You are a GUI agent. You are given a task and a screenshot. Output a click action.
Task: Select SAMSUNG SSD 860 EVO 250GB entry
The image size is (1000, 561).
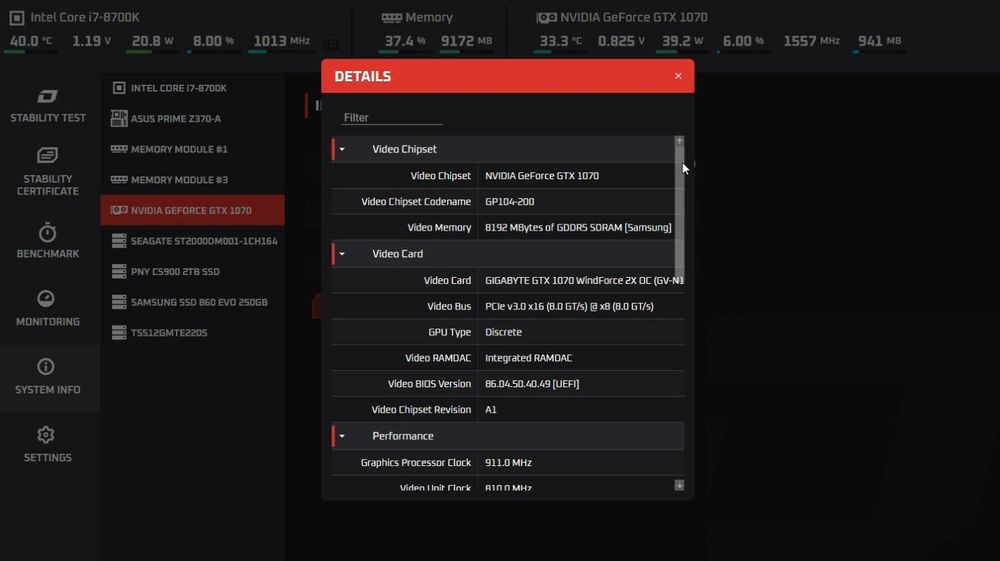tap(193, 302)
